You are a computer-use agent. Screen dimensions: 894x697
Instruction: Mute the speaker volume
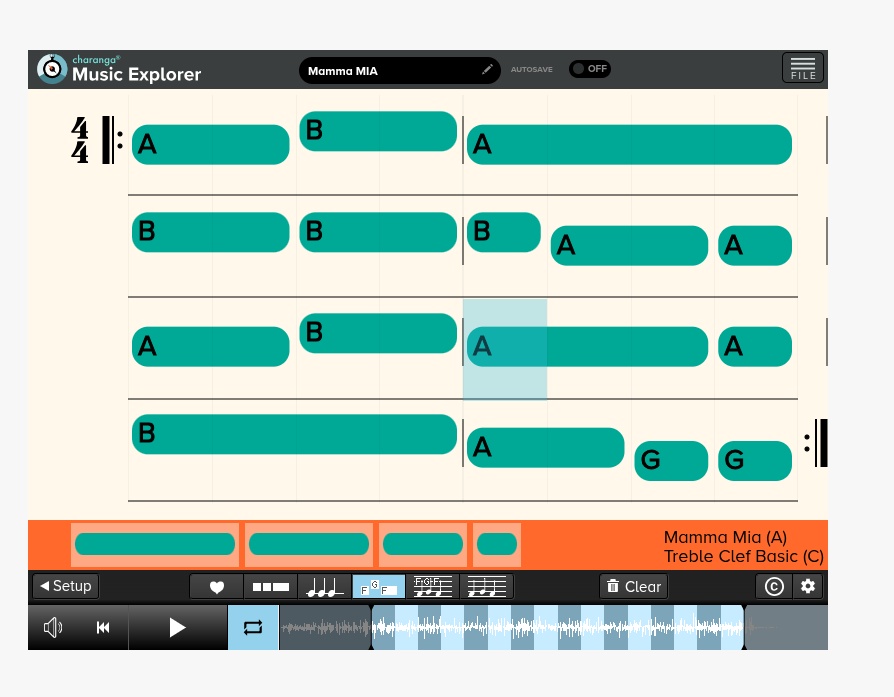(53, 627)
